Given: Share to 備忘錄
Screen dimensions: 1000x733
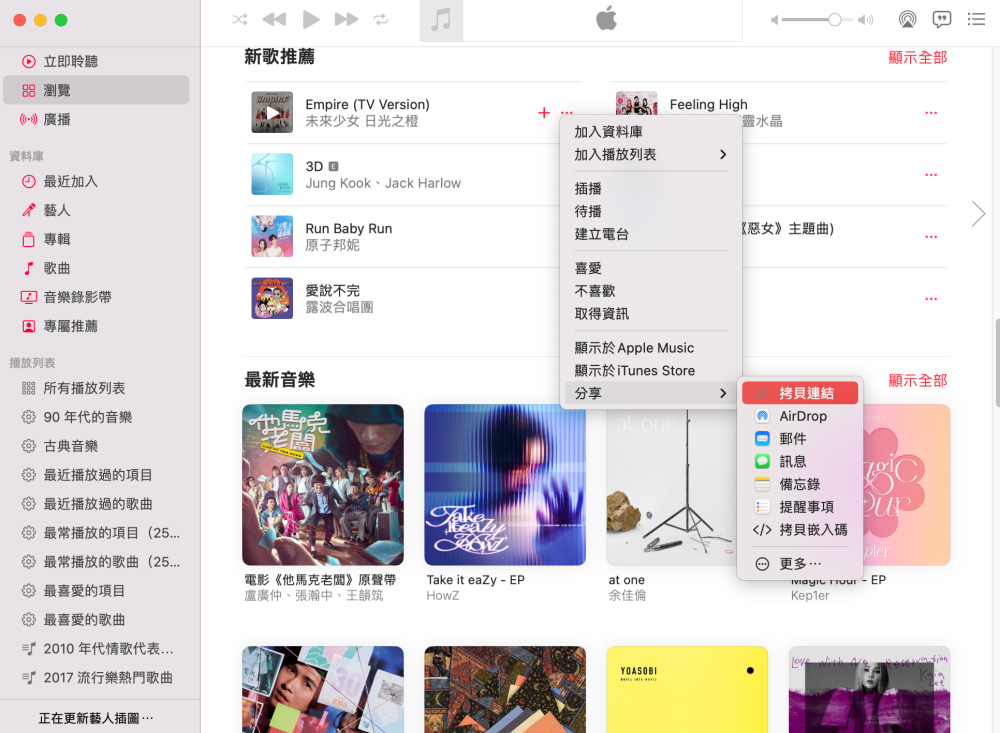Looking at the screenshot, I should [800, 484].
